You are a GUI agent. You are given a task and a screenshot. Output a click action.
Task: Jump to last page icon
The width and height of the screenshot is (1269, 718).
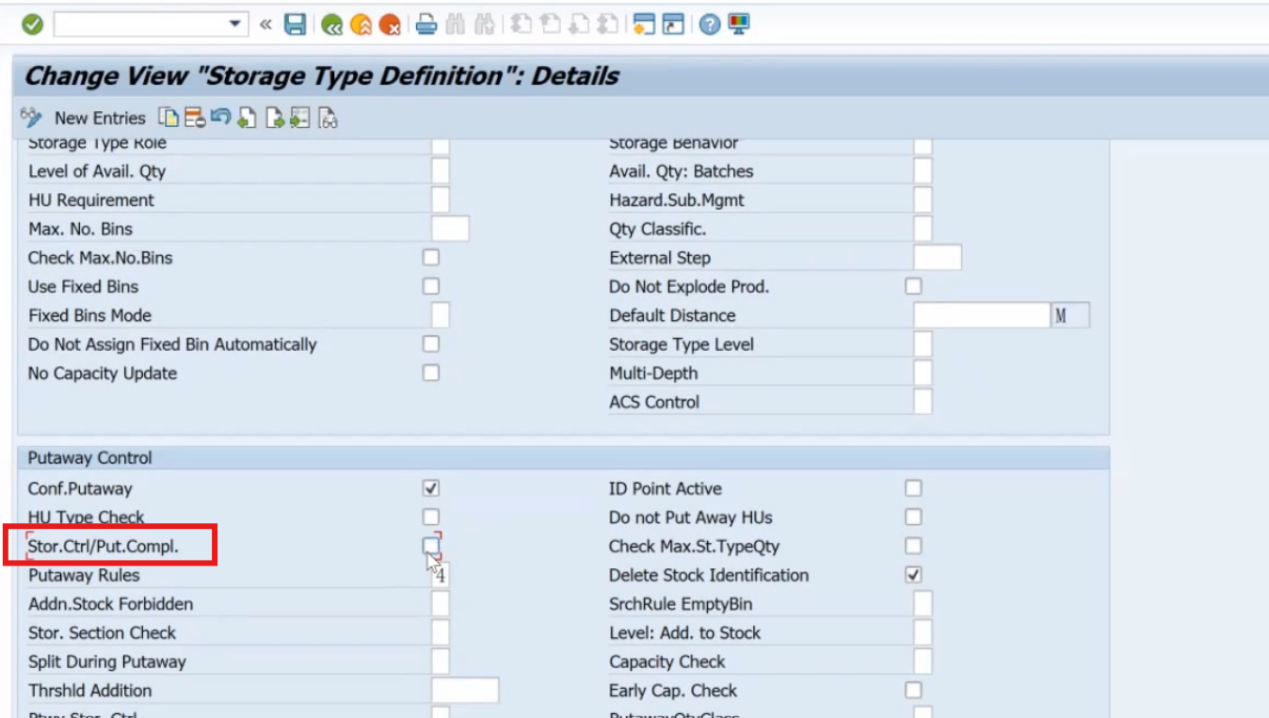pyautogui.click(x=607, y=24)
